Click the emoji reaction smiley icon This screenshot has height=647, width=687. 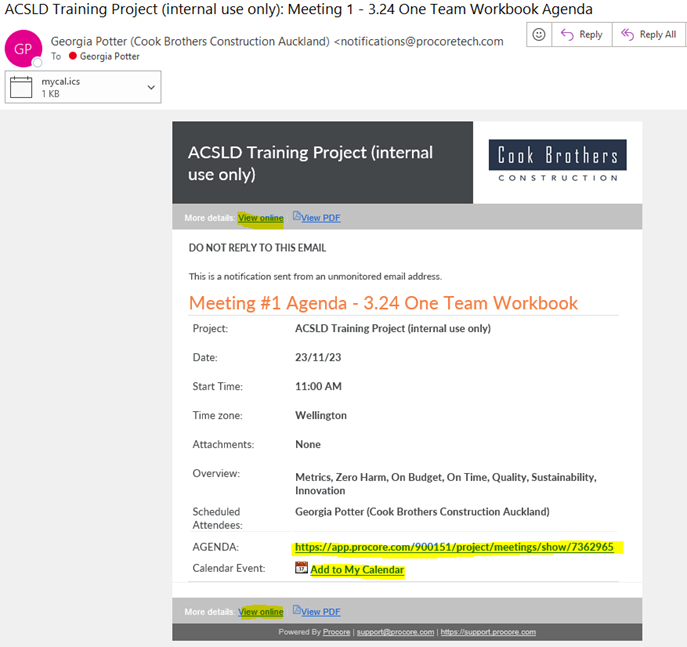pos(538,34)
